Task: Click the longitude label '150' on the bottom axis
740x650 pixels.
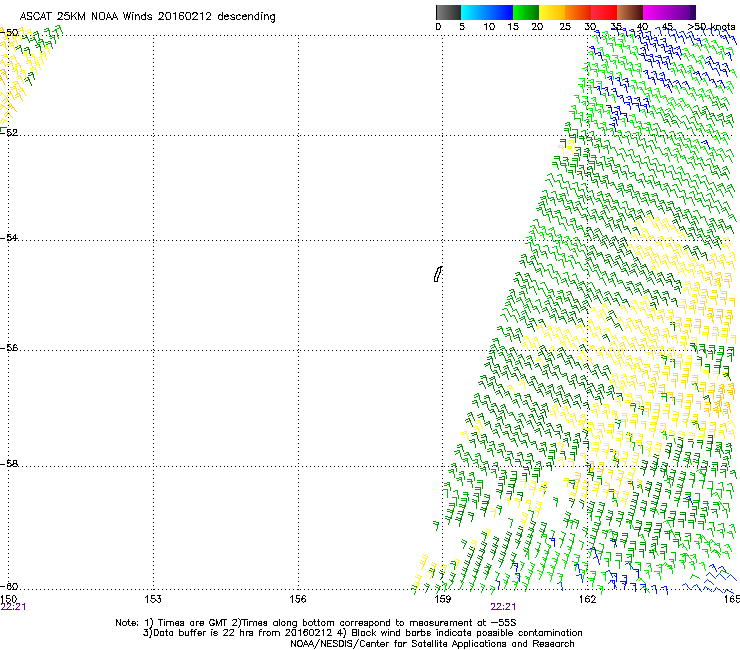Action: pyautogui.click(x=8, y=599)
